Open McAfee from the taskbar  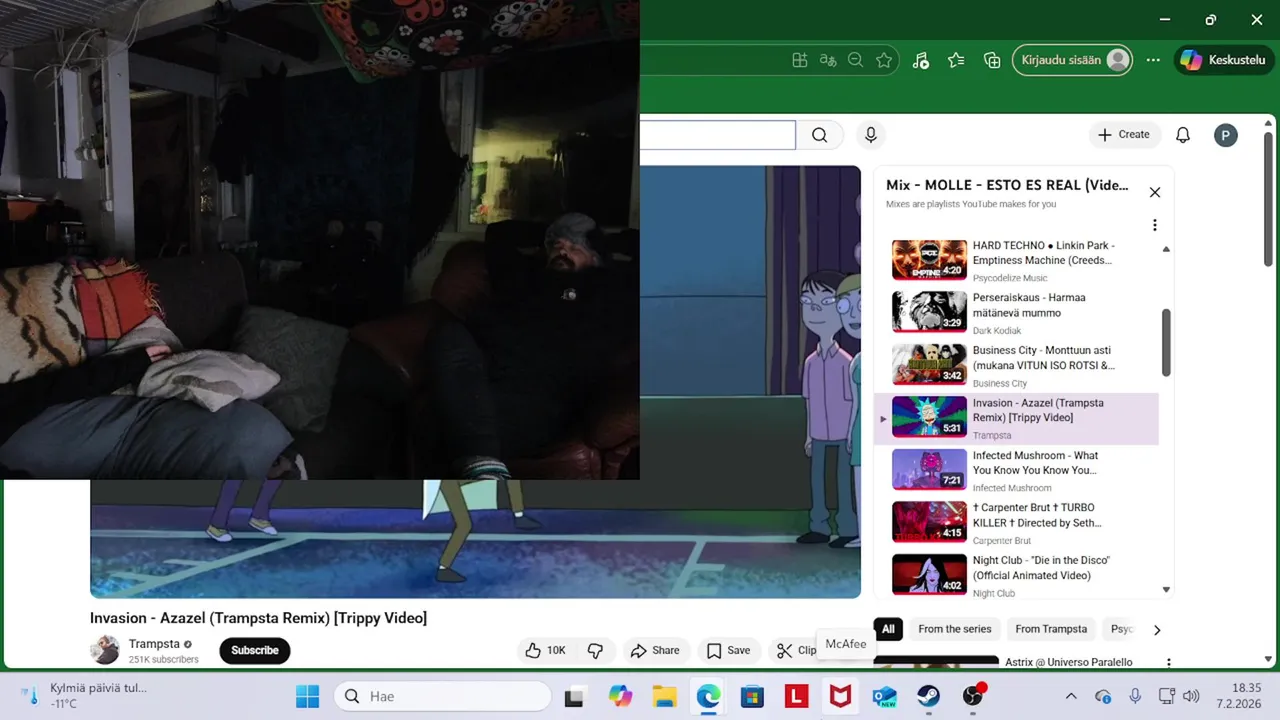tap(840, 696)
